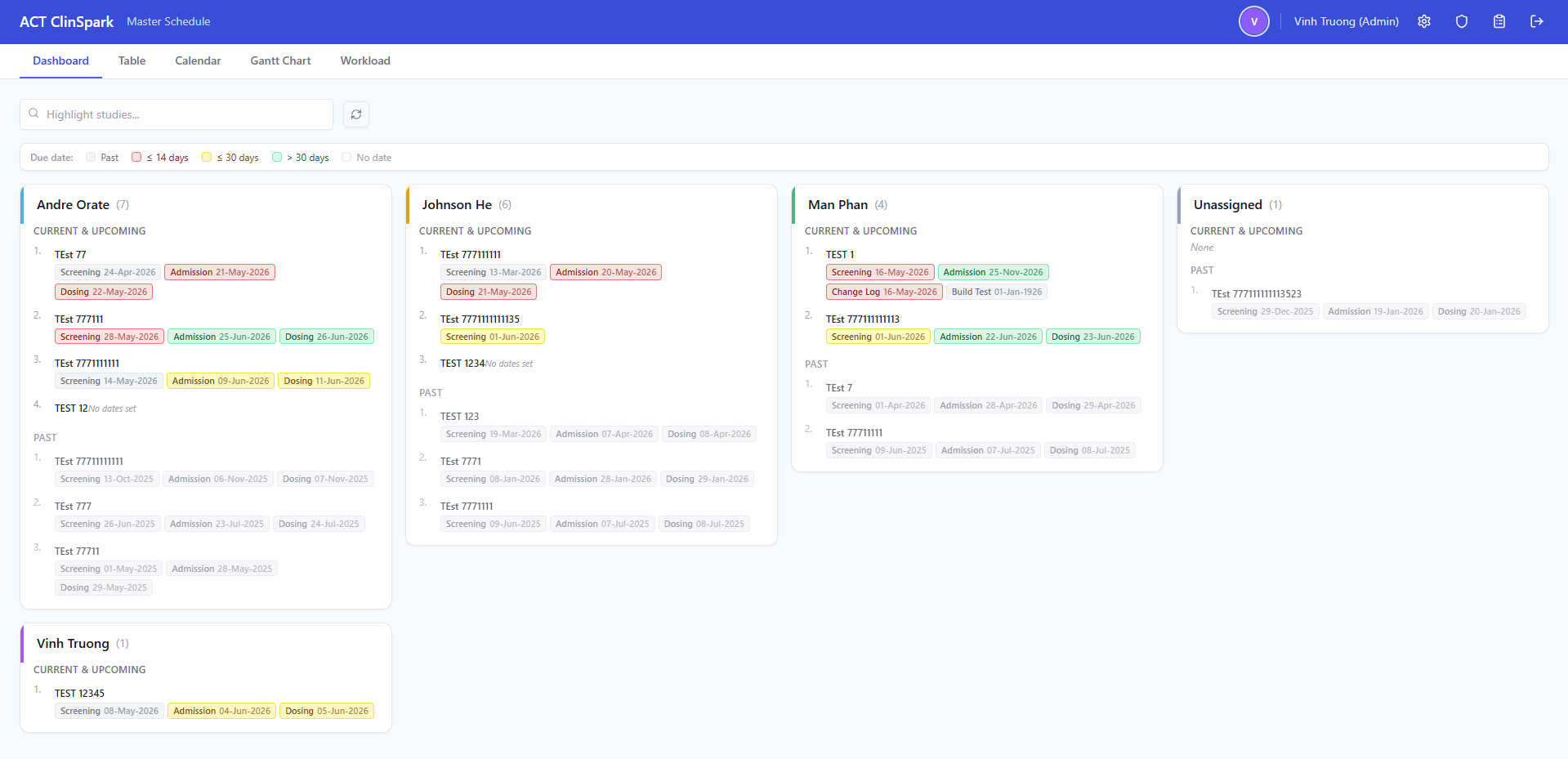Open study TEST 1234 under Johnson He
Screen dimensions: 1568x759
462,364
